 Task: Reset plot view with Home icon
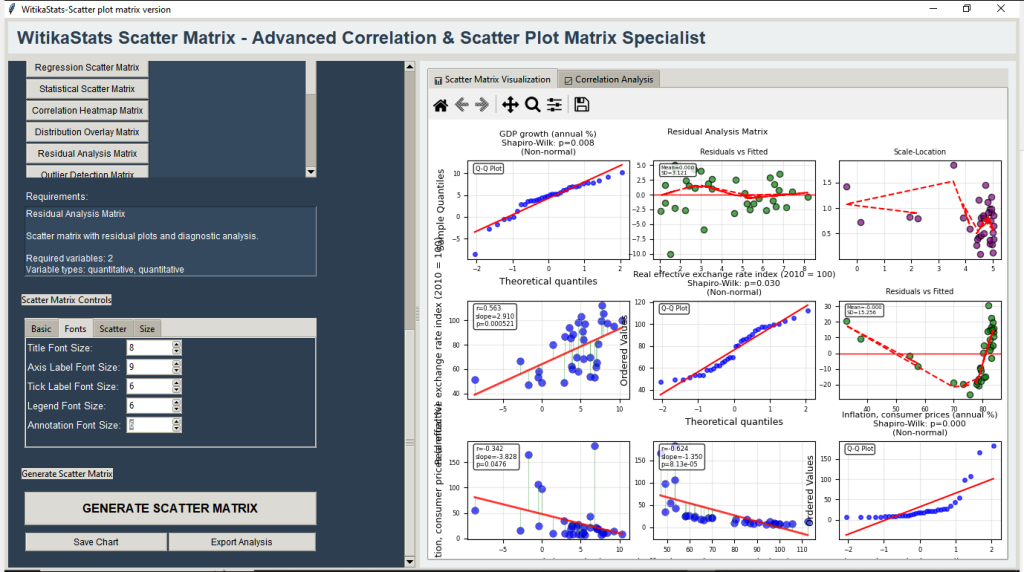[x=441, y=105]
